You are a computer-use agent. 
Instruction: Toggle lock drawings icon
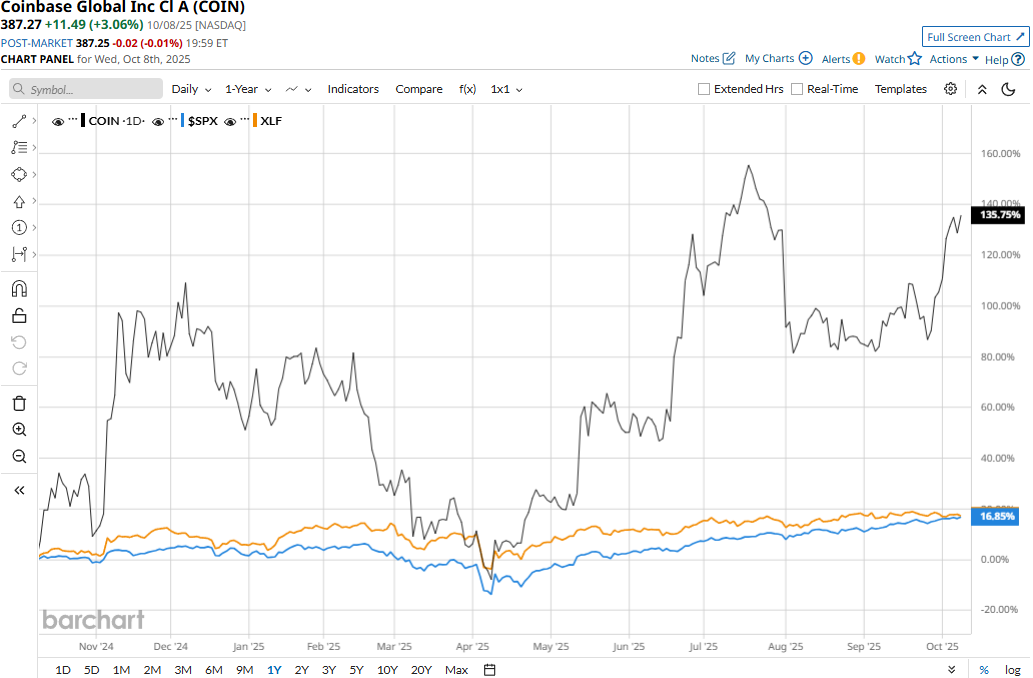(19, 316)
